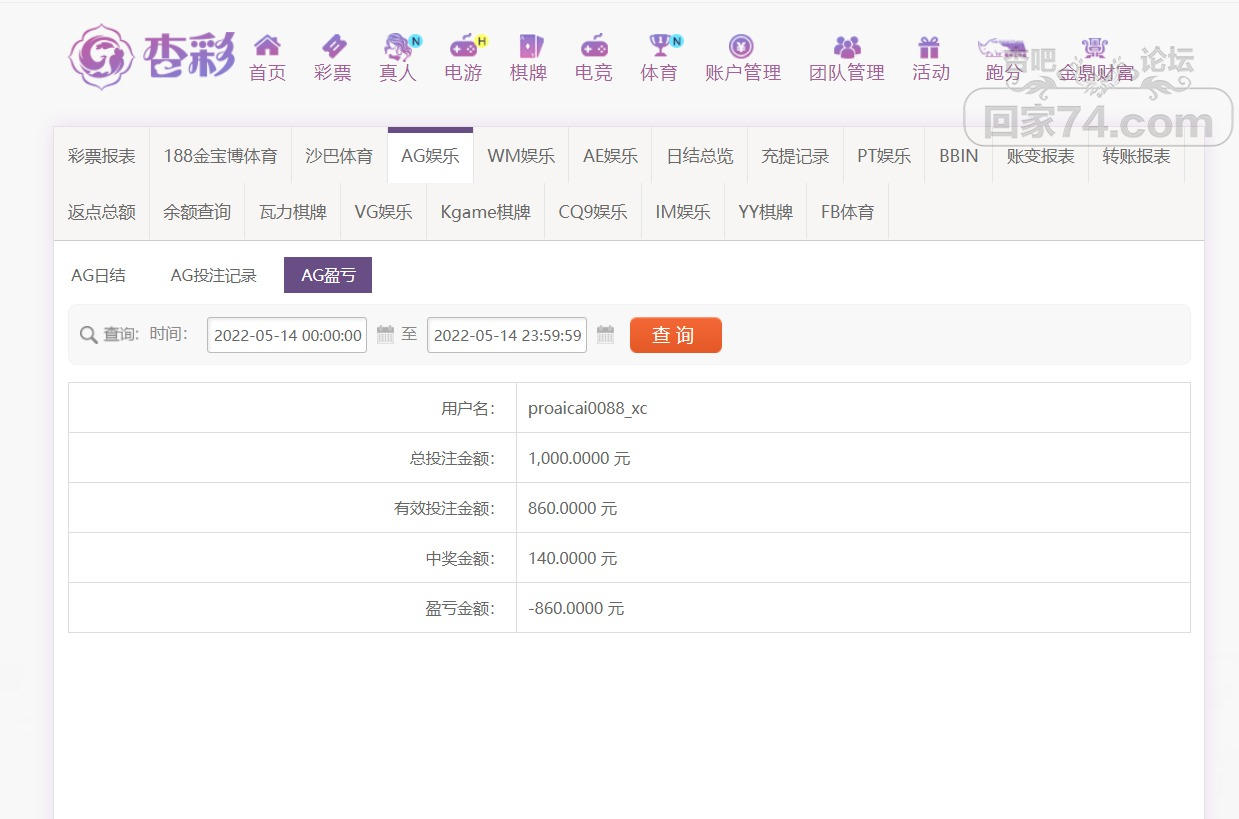Click the 杏彩 site logo
The image size is (1239, 819).
click(152, 56)
